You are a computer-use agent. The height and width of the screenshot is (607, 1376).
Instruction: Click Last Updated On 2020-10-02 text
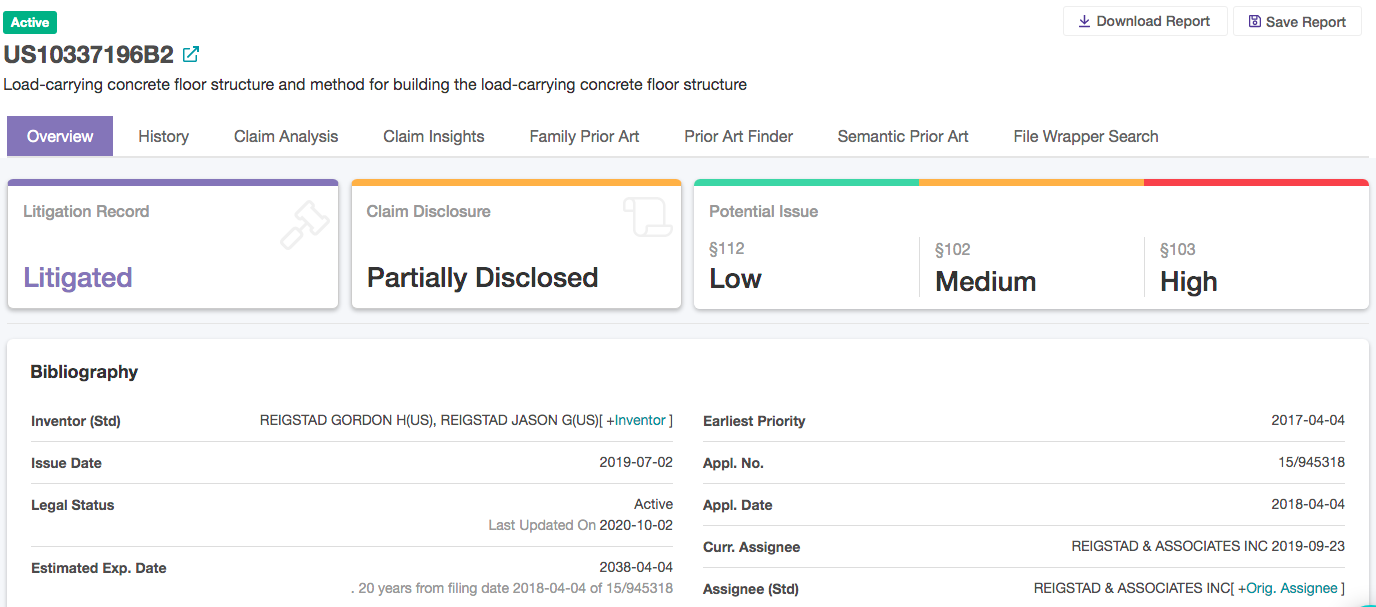click(581, 524)
